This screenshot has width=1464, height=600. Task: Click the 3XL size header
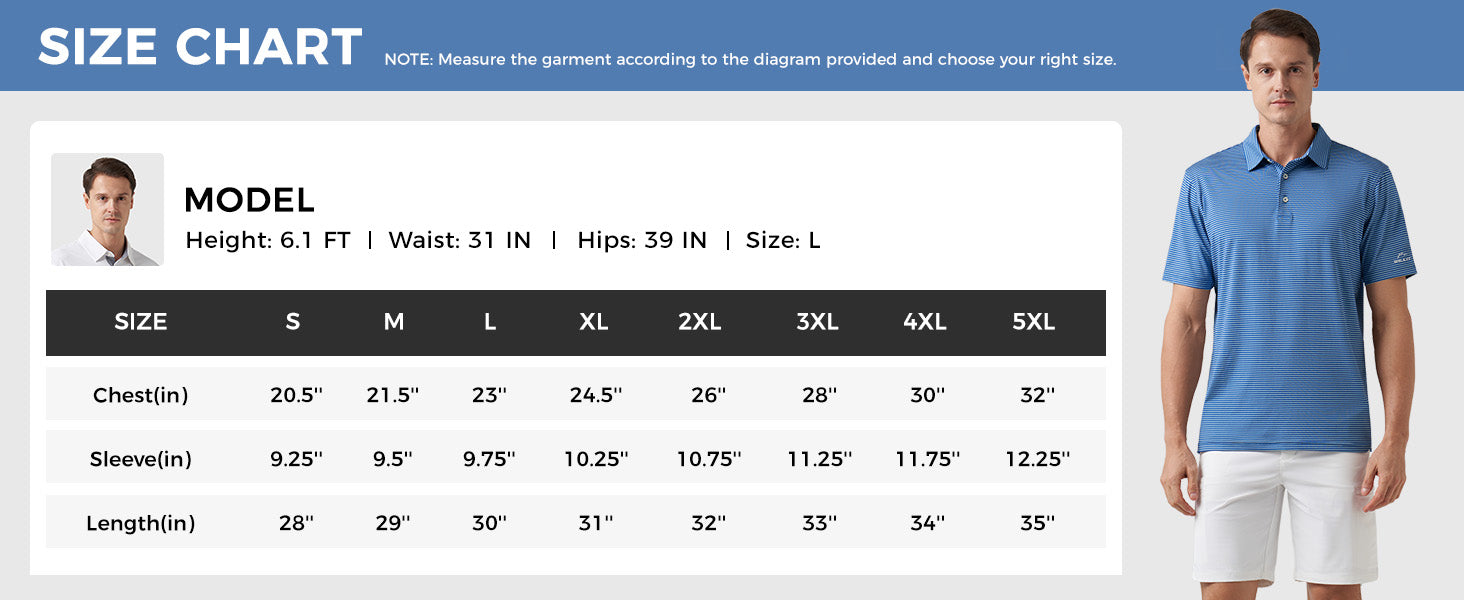click(x=817, y=322)
